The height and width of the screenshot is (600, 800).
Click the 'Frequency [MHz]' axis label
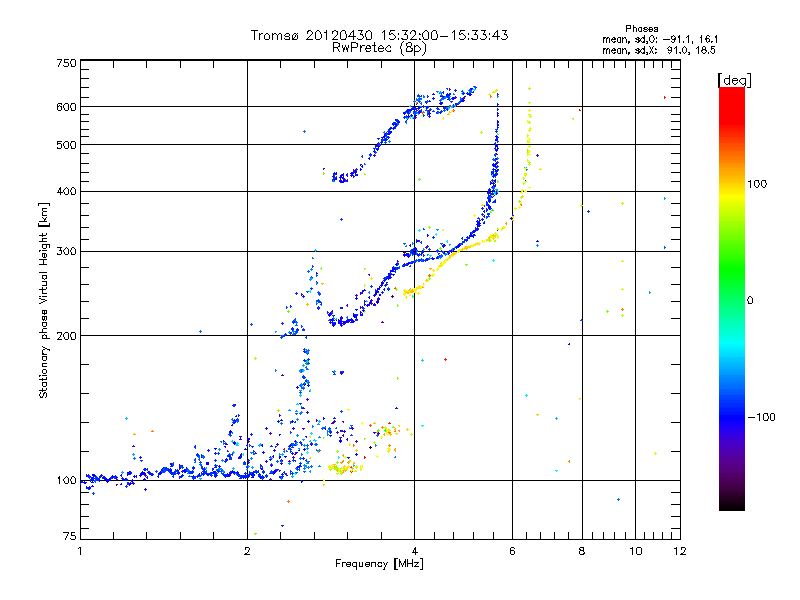(x=379, y=564)
